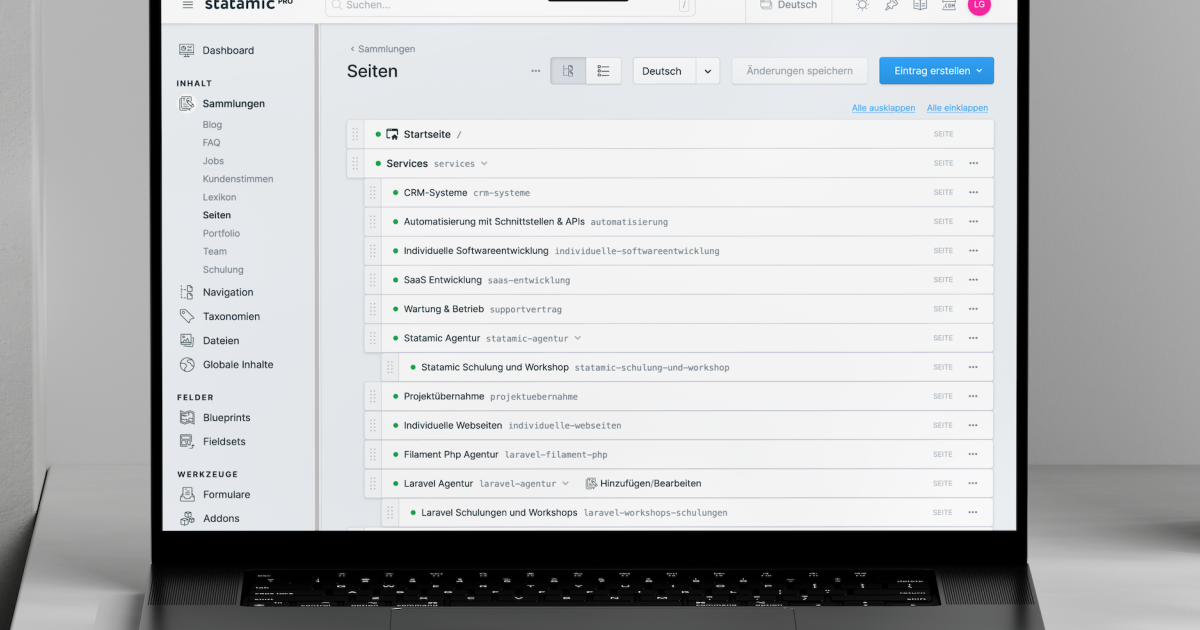Image resolution: width=1200 pixels, height=630 pixels.
Task: Open the documentation book icon
Action: [920, 5]
